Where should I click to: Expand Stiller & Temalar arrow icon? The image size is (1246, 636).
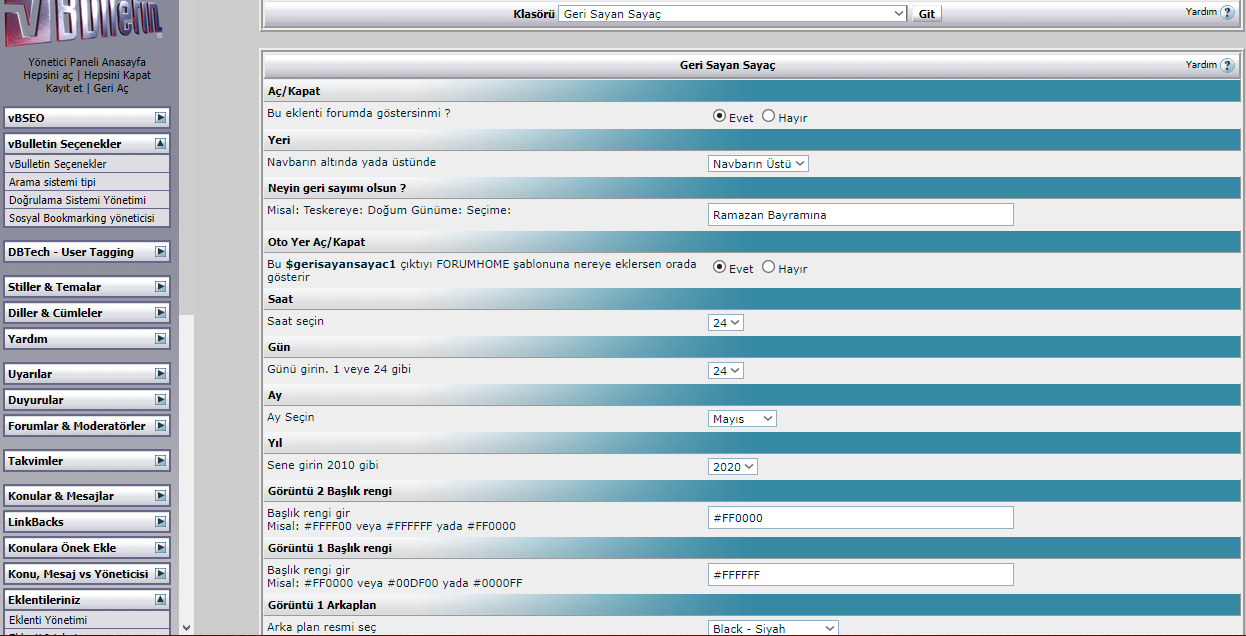tap(160, 287)
